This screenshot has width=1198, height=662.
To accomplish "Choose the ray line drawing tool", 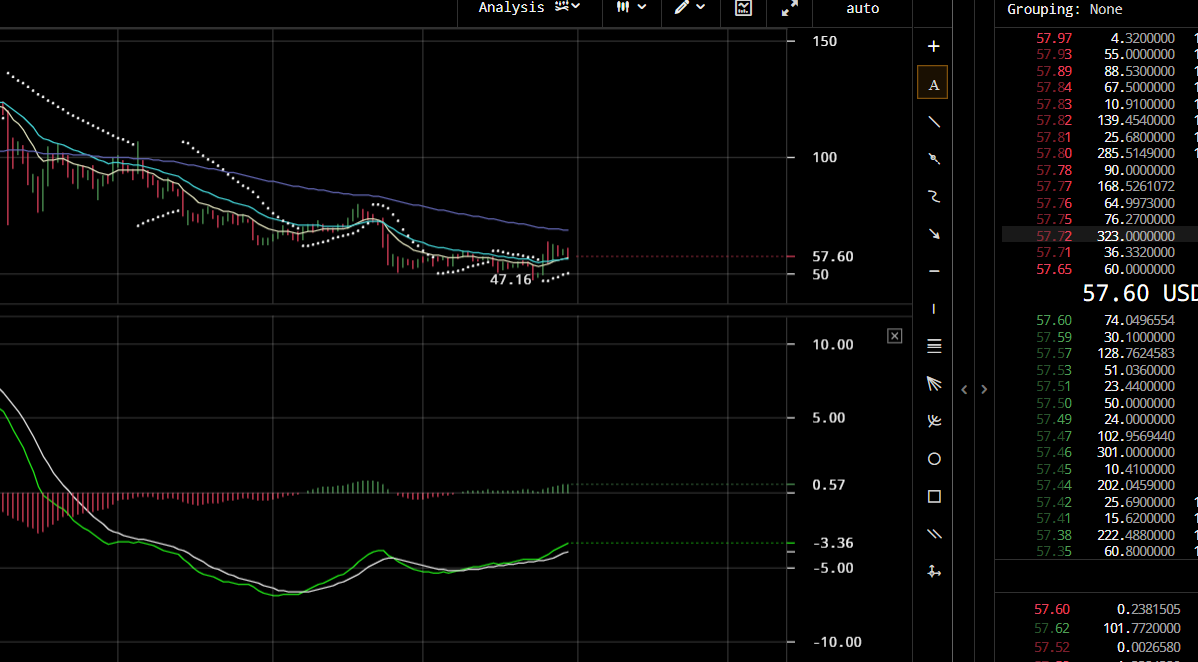I will (x=933, y=159).
